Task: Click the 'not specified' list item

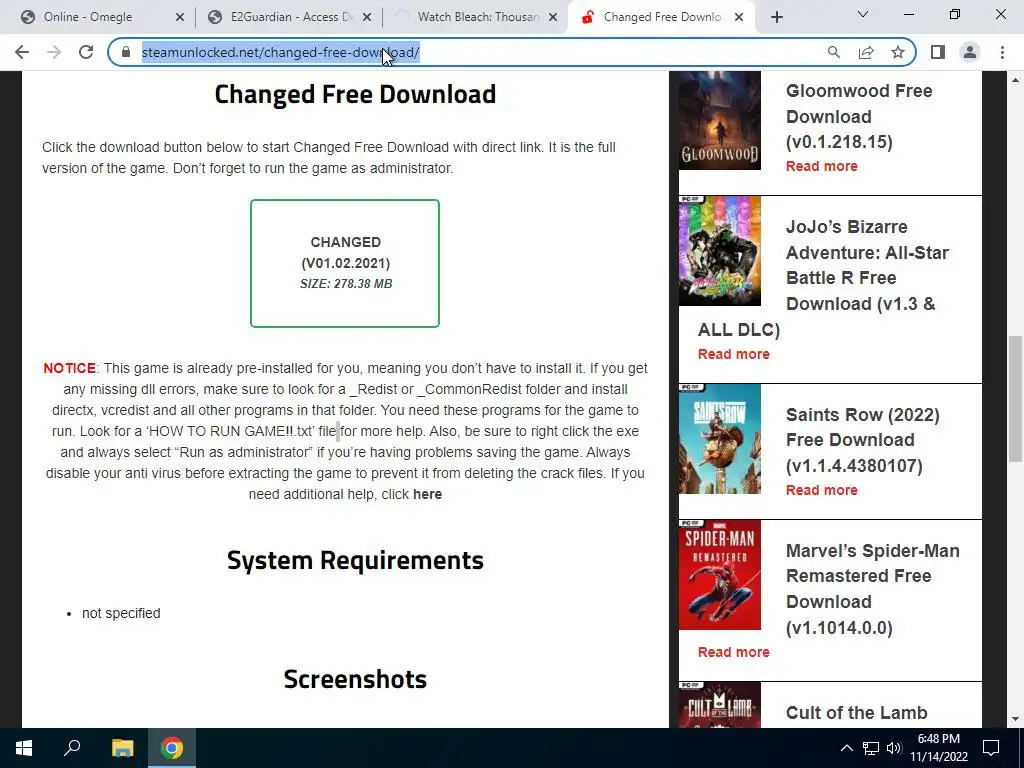Action: (x=121, y=613)
